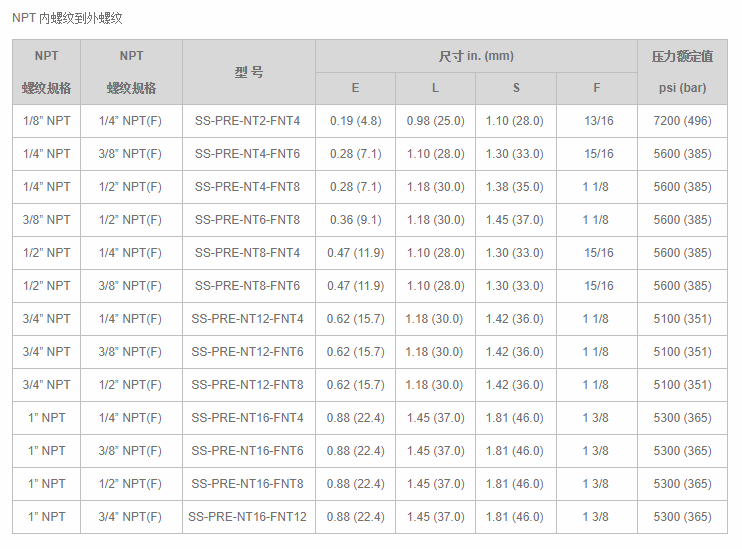The height and width of the screenshot is (549, 742).
Task: Select the 压力额定值 column header
Action: (682, 56)
